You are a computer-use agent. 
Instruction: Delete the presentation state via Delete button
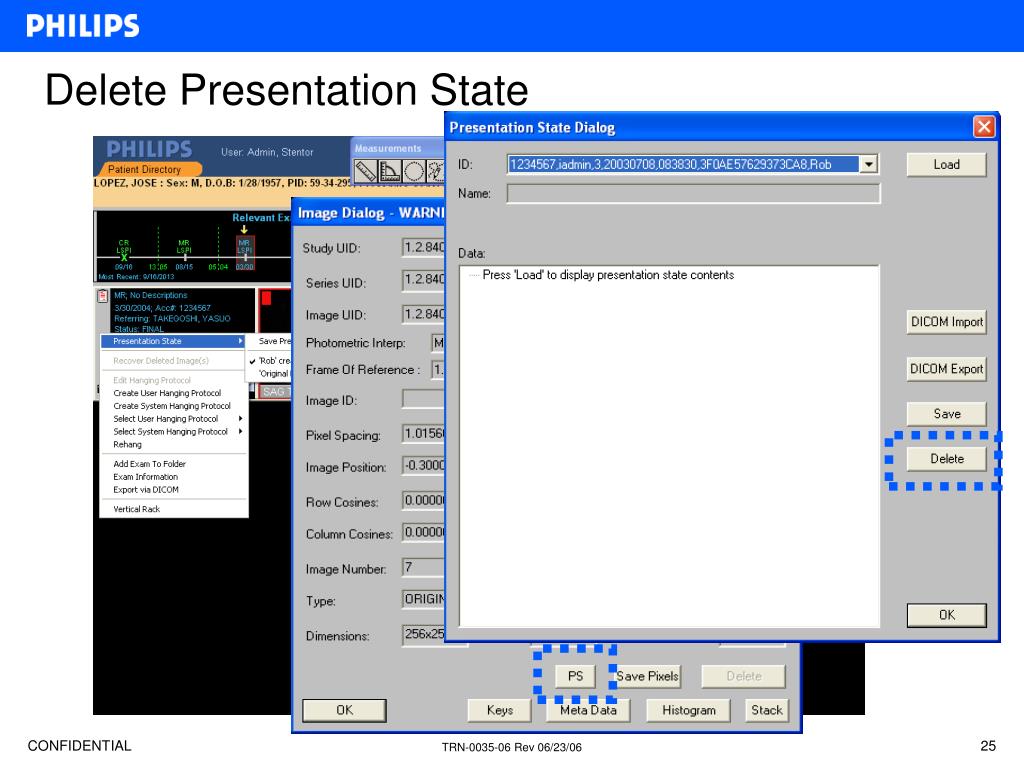[946, 459]
